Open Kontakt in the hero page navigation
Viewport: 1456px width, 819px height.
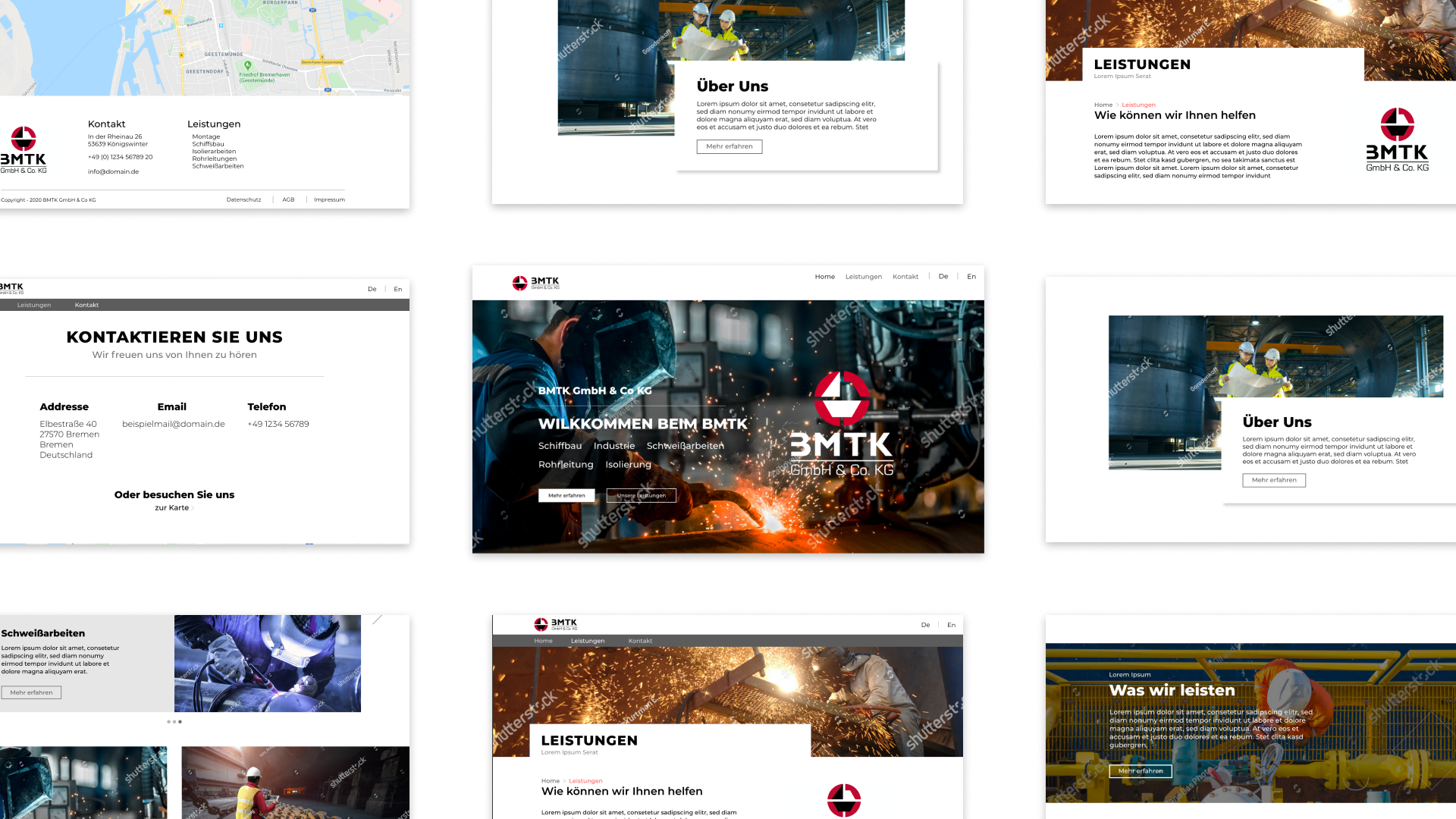(x=905, y=277)
